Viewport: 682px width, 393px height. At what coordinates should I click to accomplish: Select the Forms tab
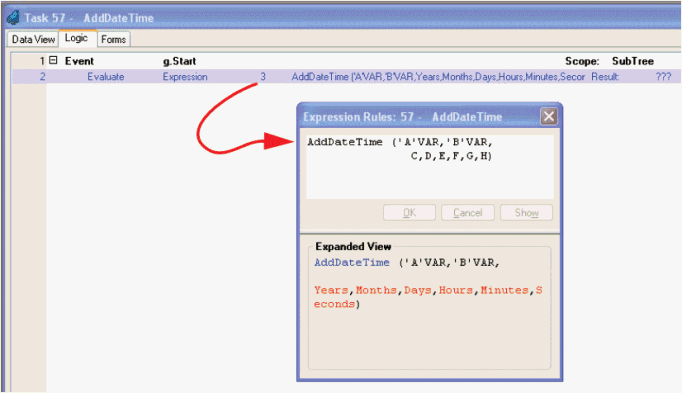(x=114, y=39)
